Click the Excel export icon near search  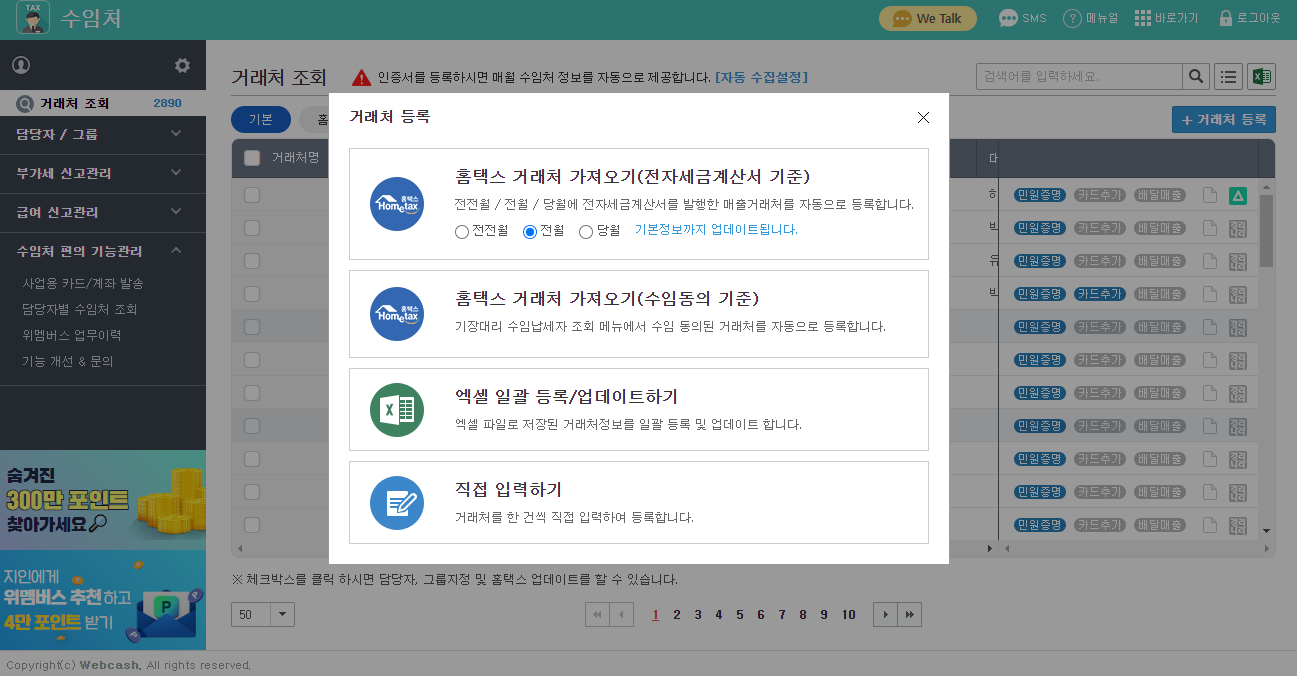pos(1261,77)
